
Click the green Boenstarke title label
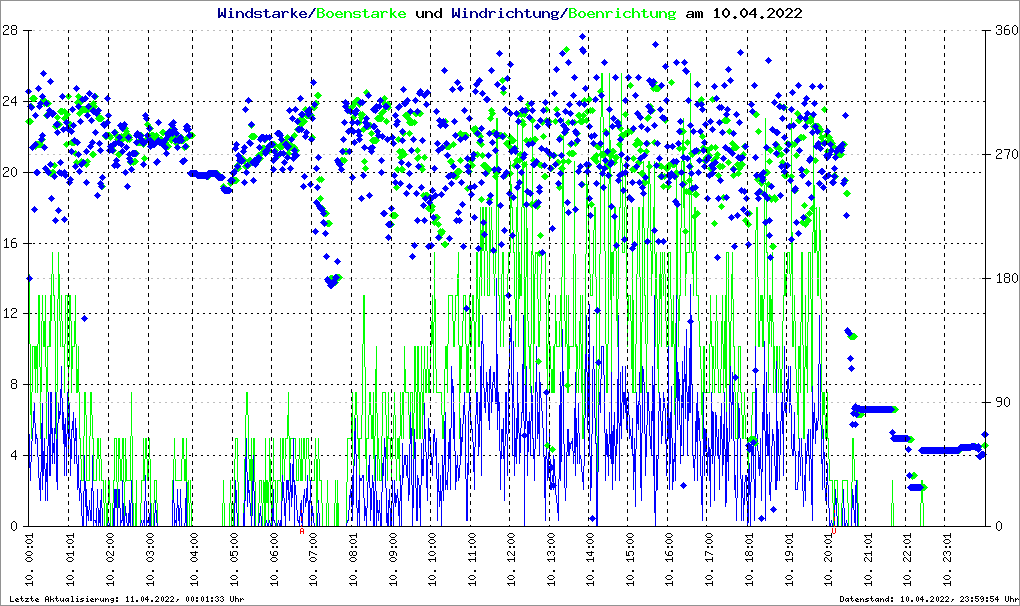(x=361, y=13)
